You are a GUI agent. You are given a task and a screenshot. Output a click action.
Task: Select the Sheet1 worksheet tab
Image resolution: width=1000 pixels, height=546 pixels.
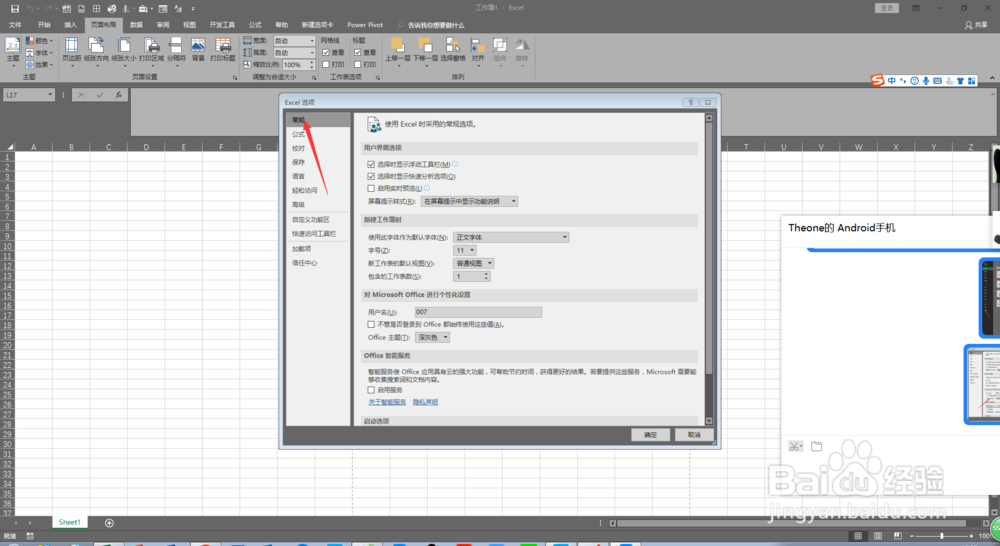pos(70,522)
